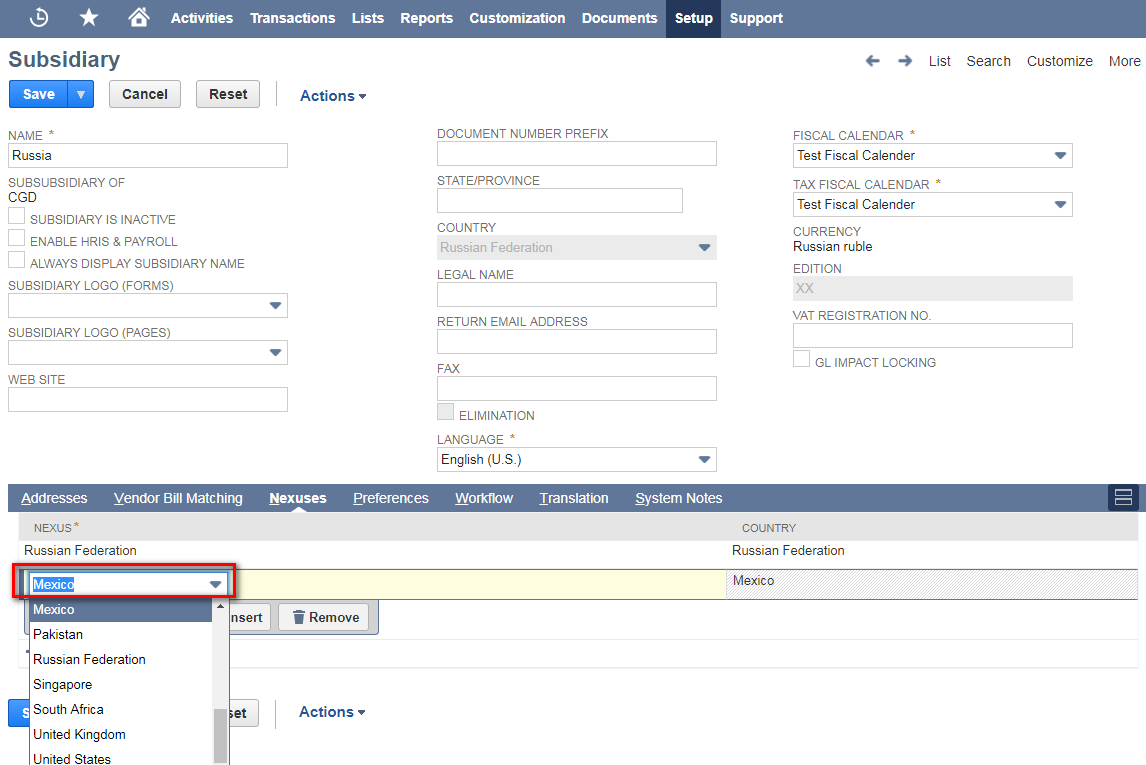Image resolution: width=1146 pixels, height=765 pixels.
Task: Open the Fiscal Calendar dropdown
Action: click(x=1060, y=155)
